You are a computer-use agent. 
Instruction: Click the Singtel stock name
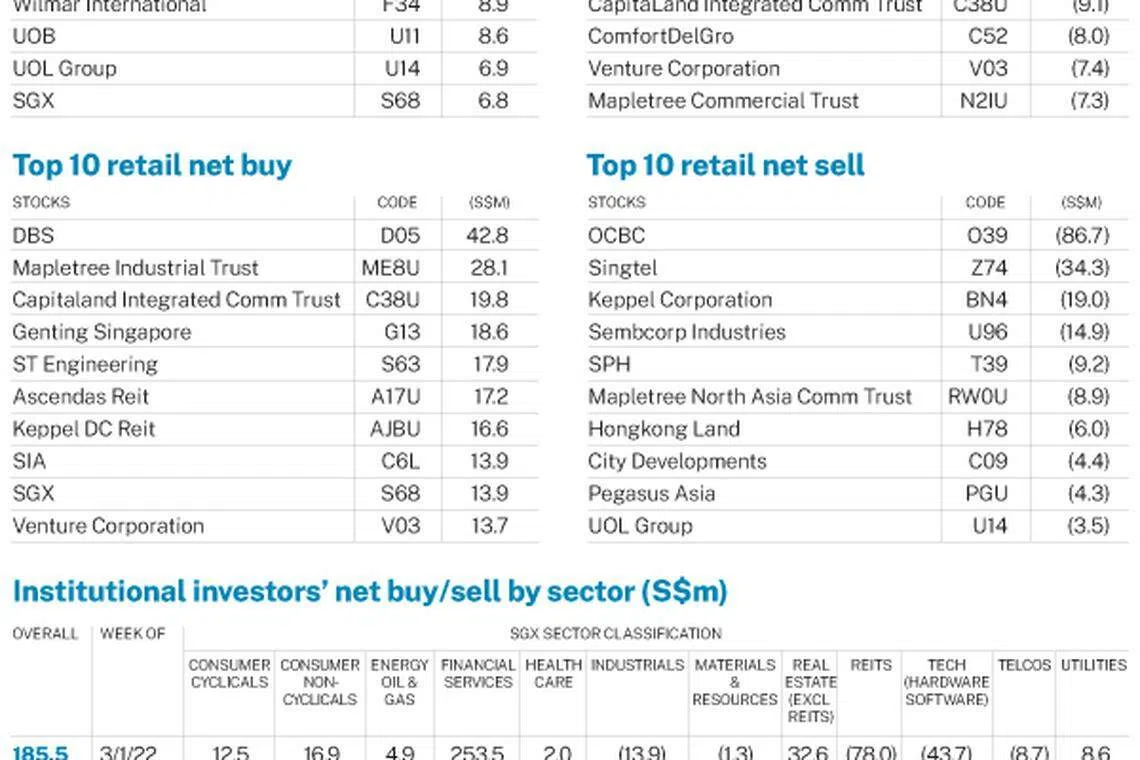[622, 268]
